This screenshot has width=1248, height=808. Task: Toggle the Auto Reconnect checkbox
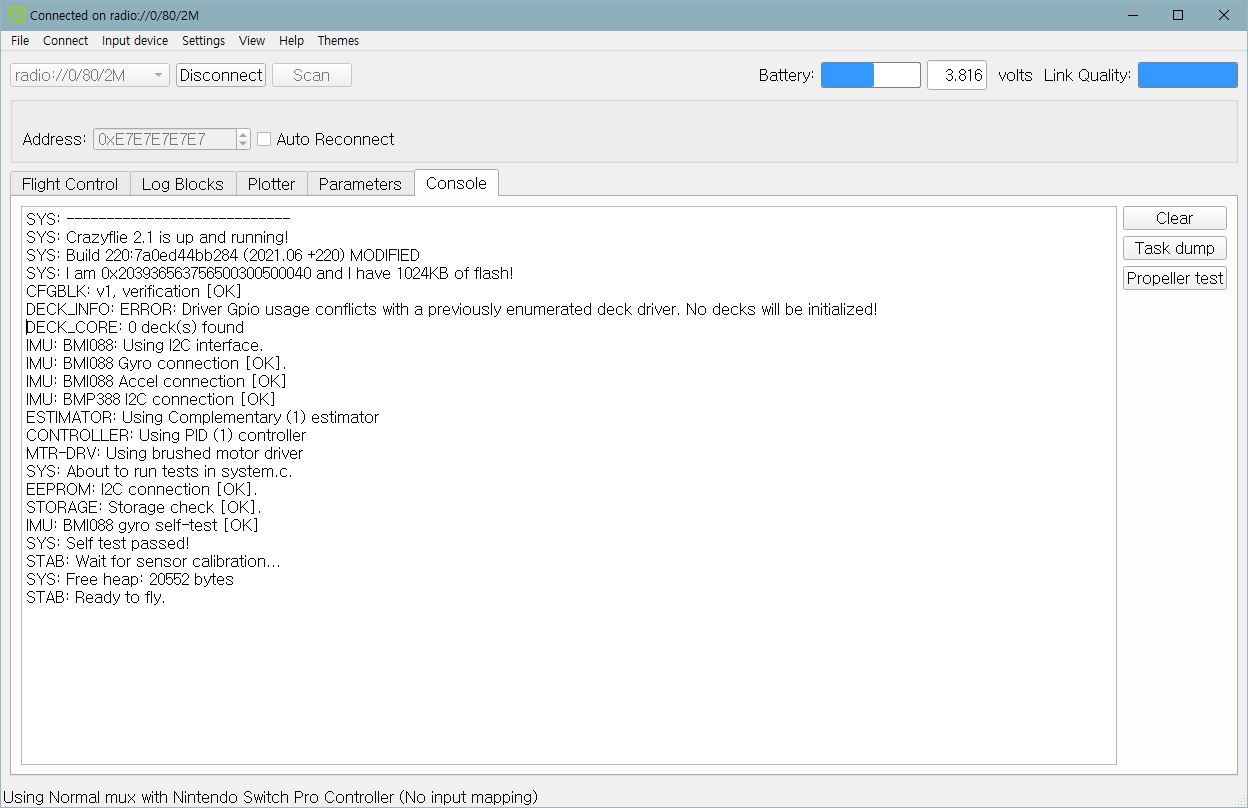[264, 139]
